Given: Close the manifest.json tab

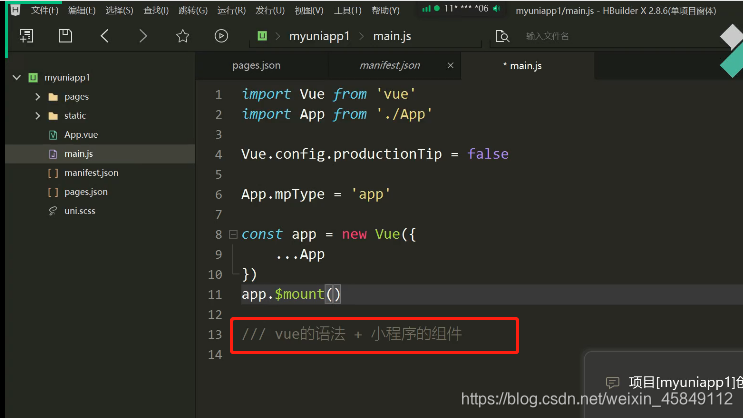Looking at the screenshot, I should click(450, 65).
